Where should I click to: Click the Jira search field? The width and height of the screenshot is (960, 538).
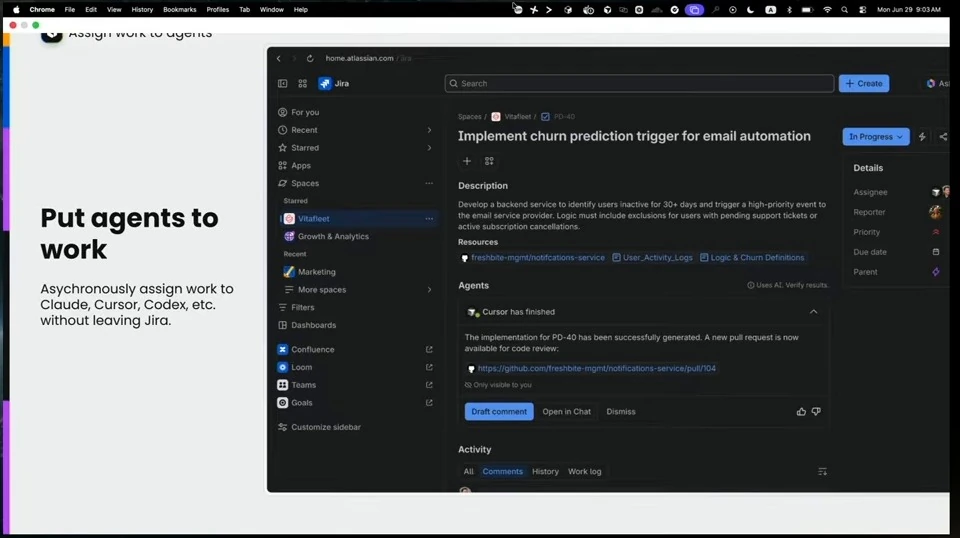pyautogui.click(x=639, y=83)
